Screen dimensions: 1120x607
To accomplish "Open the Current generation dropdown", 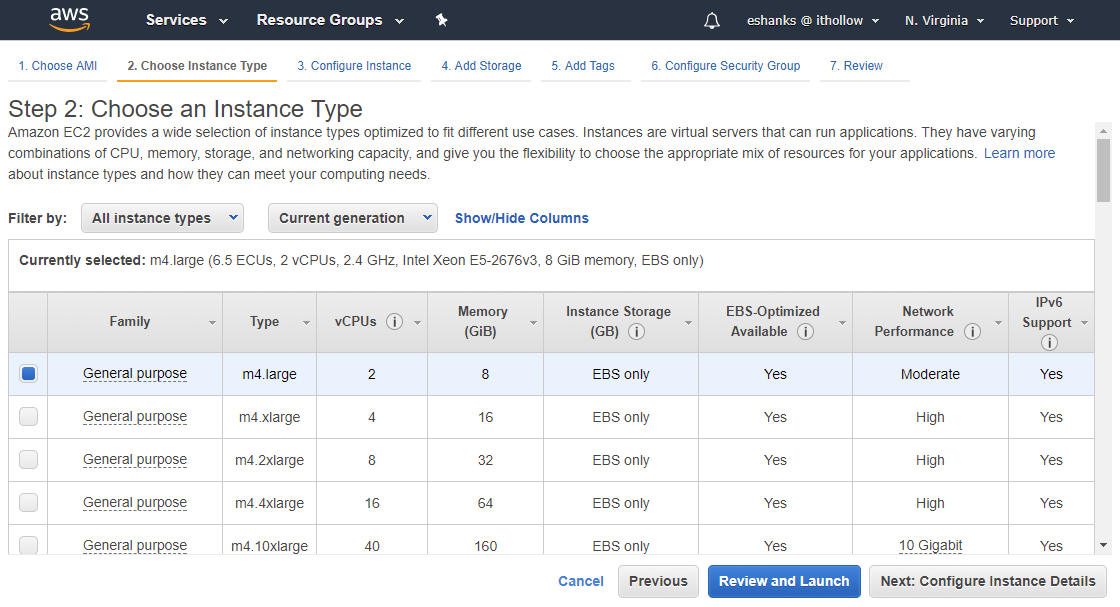I will coord(352,218).
